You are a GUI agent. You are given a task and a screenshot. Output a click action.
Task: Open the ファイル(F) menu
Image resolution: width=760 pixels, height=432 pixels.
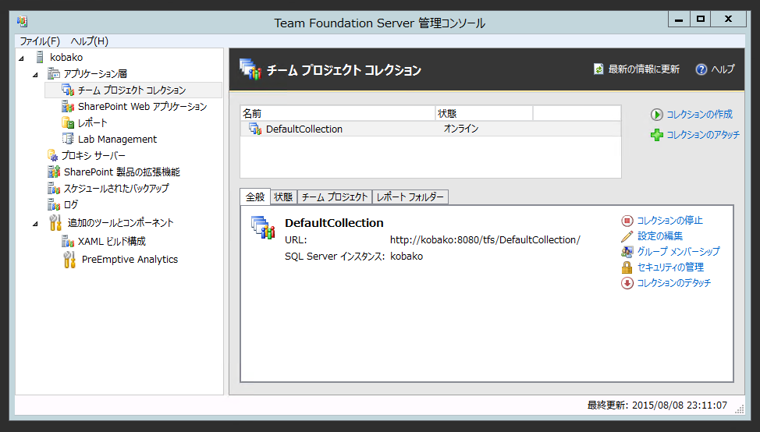pos(40,41)
